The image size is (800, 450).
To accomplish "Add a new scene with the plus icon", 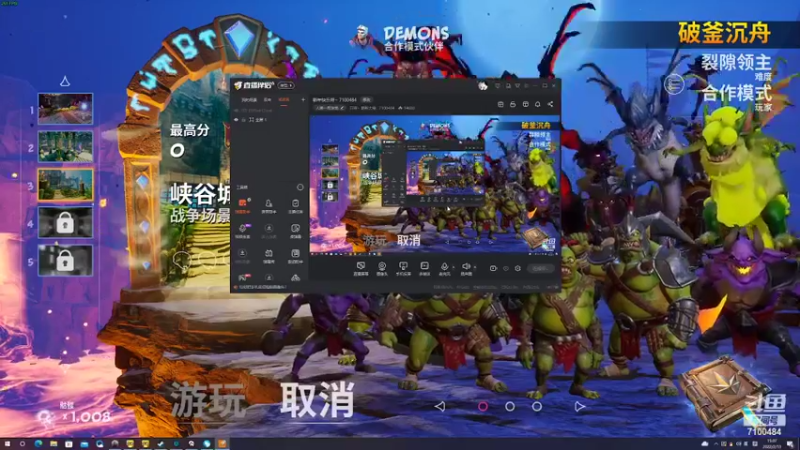I will coord(303,99).
